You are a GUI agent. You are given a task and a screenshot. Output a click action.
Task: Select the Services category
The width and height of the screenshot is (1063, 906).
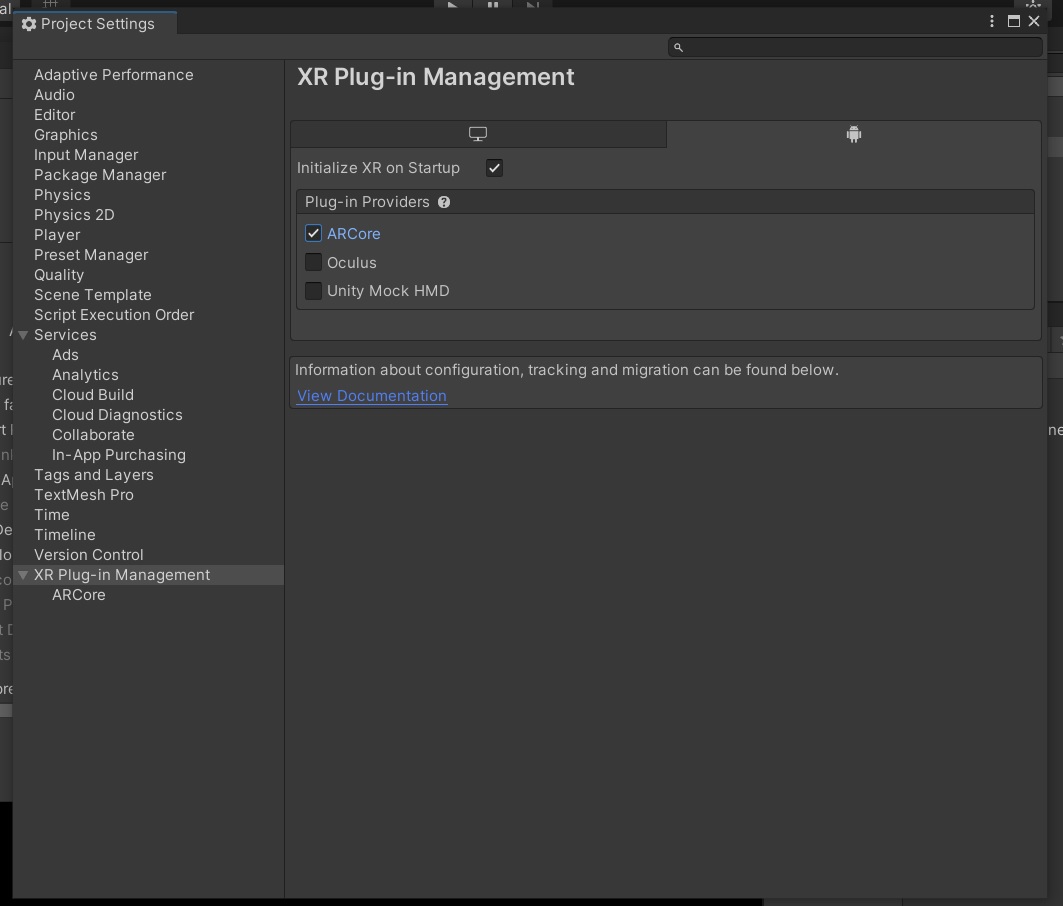tap(65, 335)
